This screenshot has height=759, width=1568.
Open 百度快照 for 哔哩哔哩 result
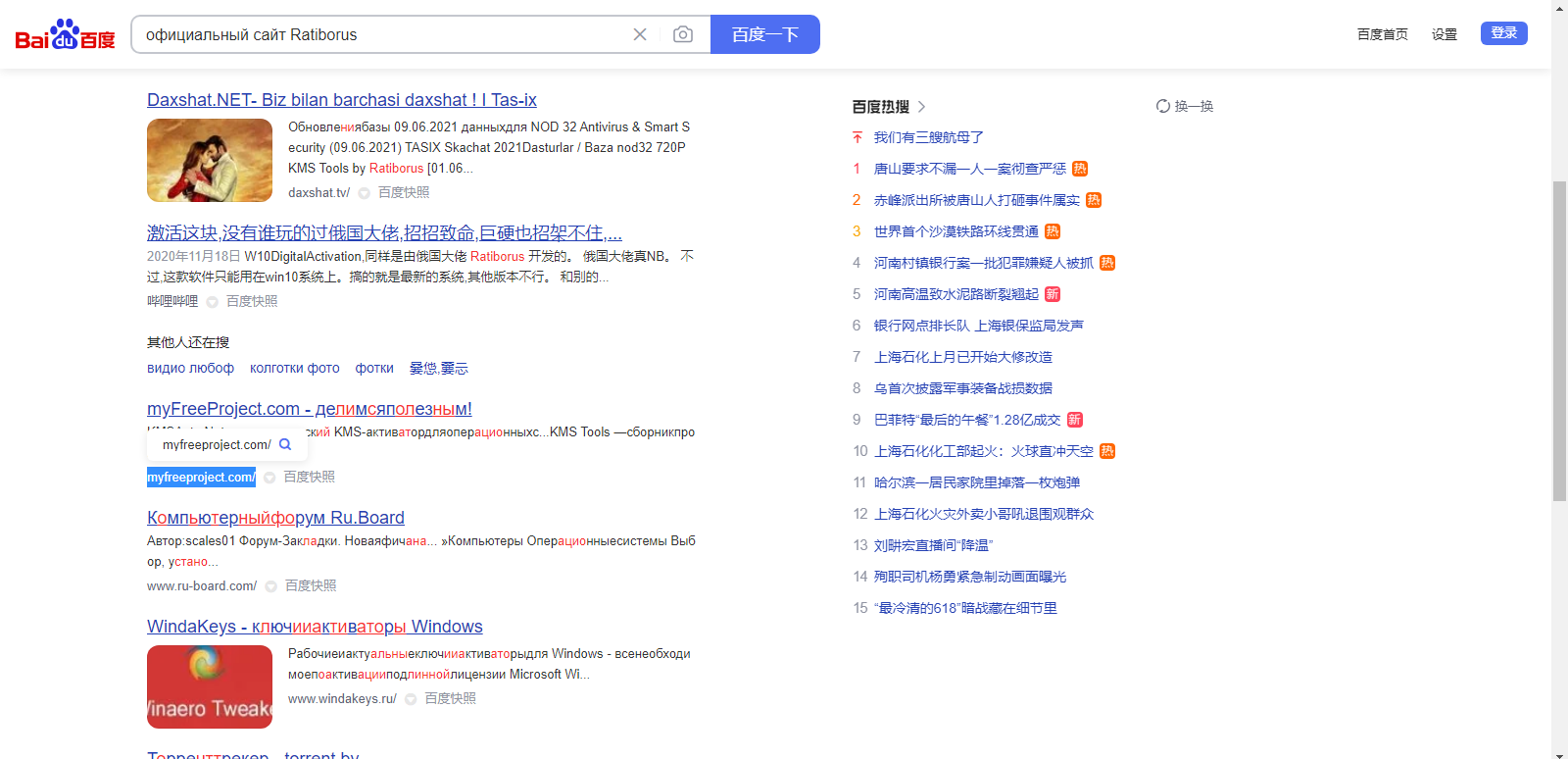[x=252, y=302]
